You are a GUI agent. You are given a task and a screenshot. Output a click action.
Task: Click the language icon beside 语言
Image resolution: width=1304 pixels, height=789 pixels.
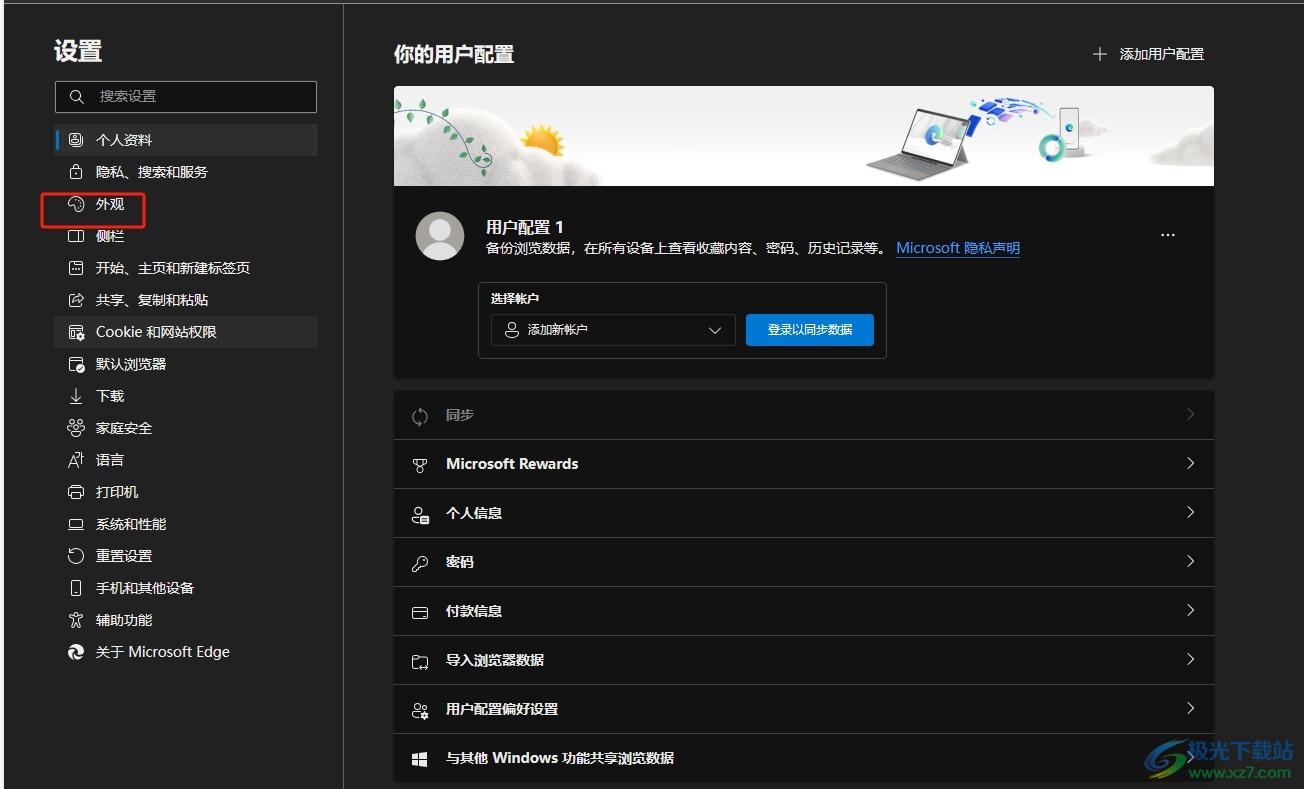tap(76, 460)
